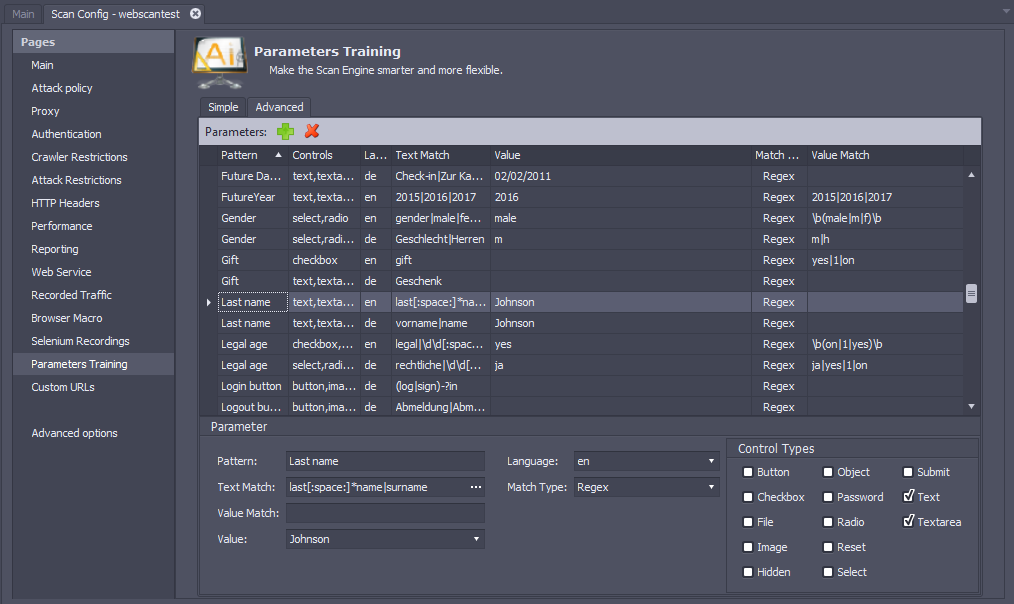Viewport: 1014px width, 604px height.
Task: Enable the Reset control type
Action: pyautogui.click(x=828, y=547)
